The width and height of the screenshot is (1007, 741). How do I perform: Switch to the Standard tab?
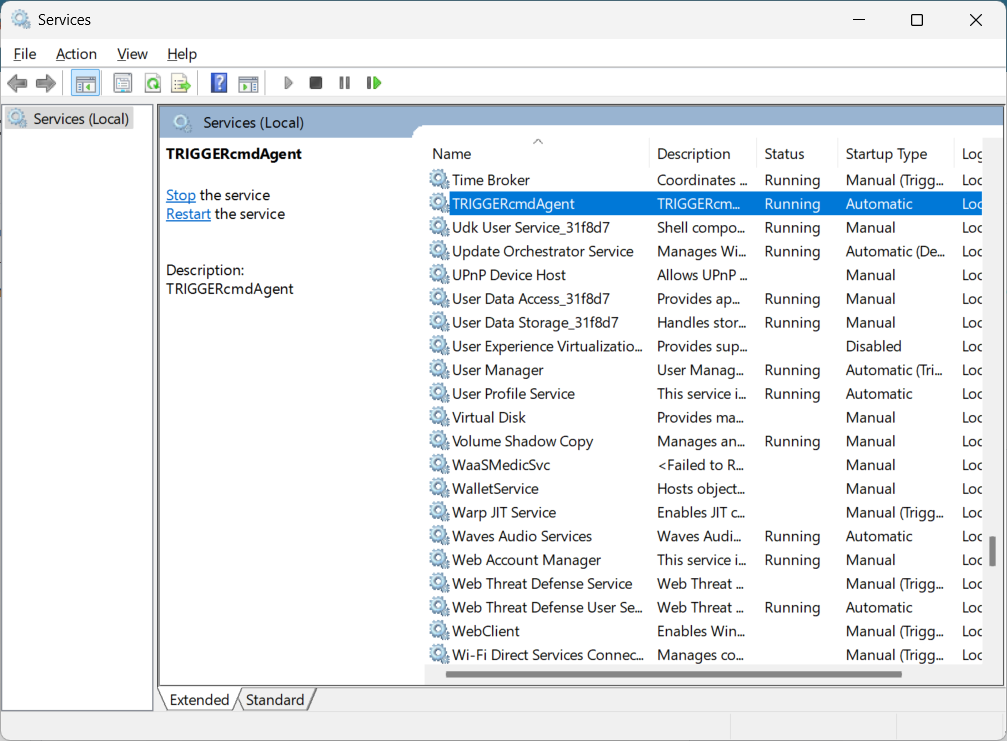tap(275, 699)
